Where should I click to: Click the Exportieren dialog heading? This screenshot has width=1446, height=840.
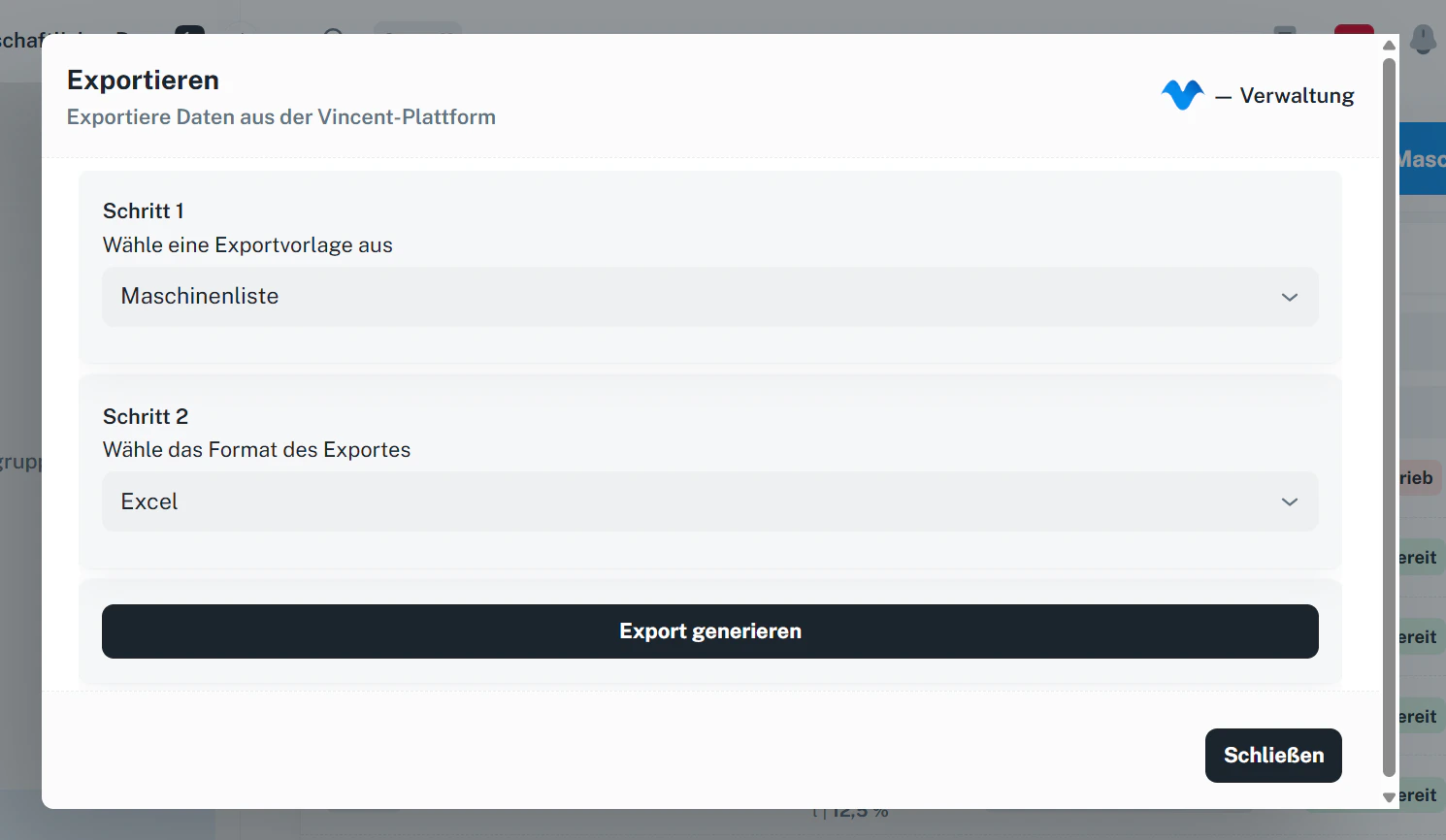pyautogui.click(x=143, y=81)
